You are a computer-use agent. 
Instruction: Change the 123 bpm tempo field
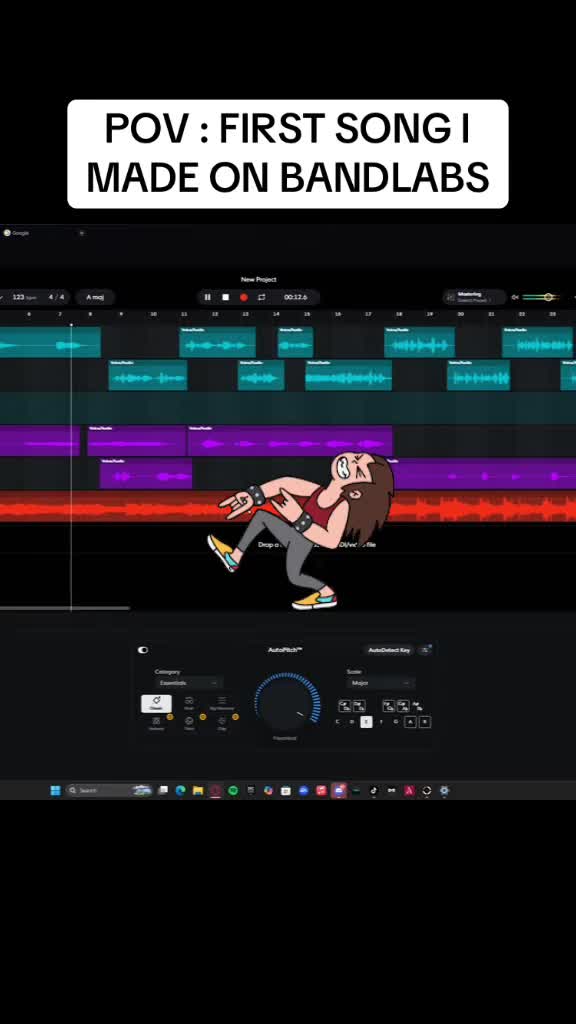[24, 297]
